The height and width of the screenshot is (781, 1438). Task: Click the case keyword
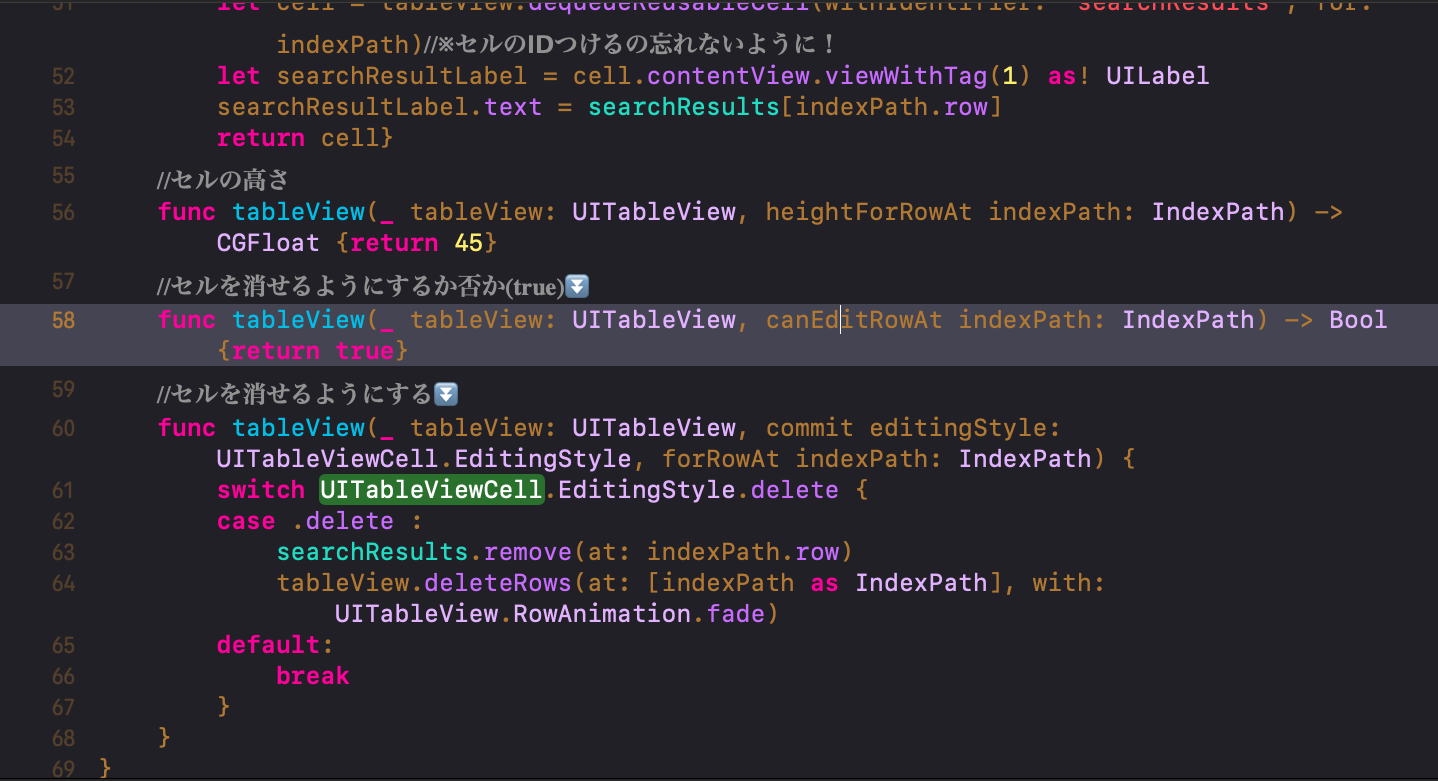coord(246,521)
